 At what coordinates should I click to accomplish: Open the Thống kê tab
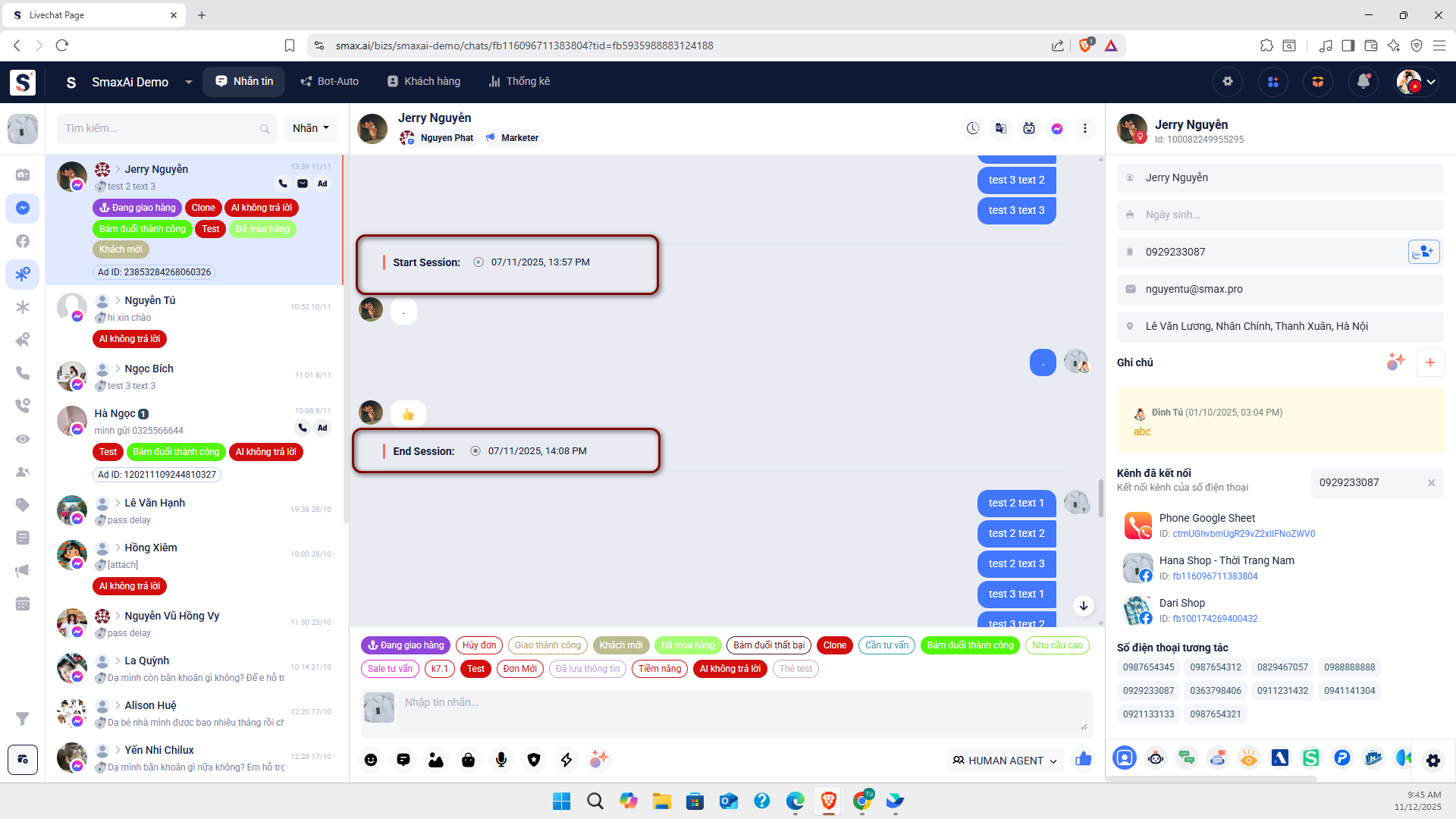tap(519, 82)
